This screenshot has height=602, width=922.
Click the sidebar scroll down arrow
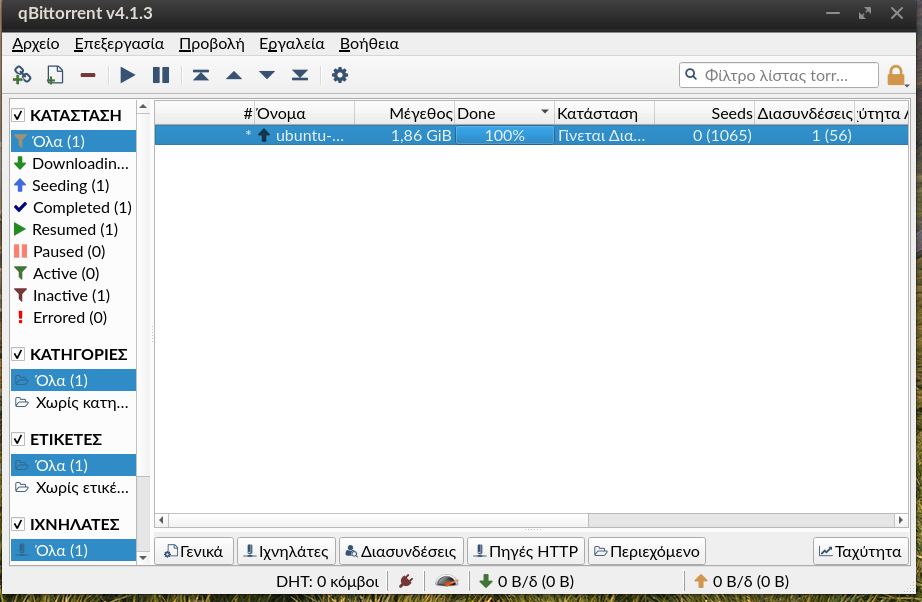point(143,557)
